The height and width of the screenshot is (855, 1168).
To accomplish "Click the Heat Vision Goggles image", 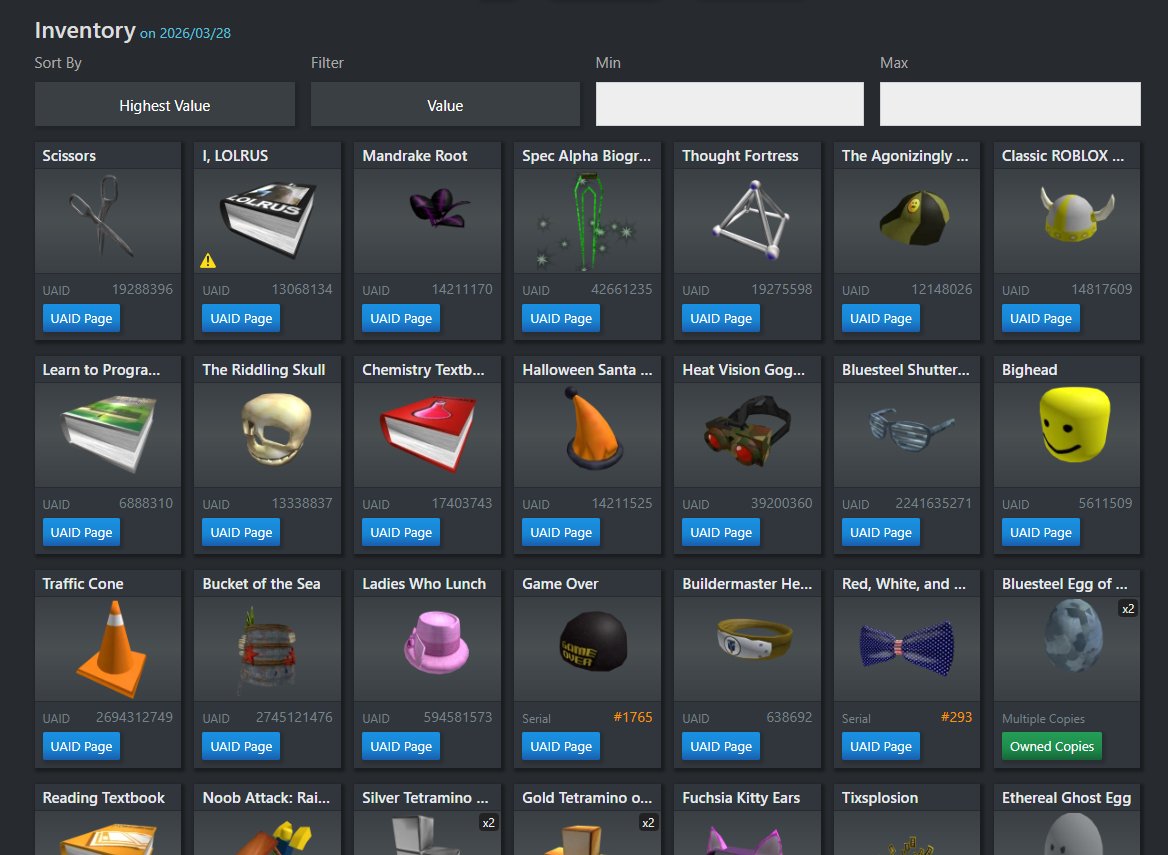I will [x=747, y=435].
